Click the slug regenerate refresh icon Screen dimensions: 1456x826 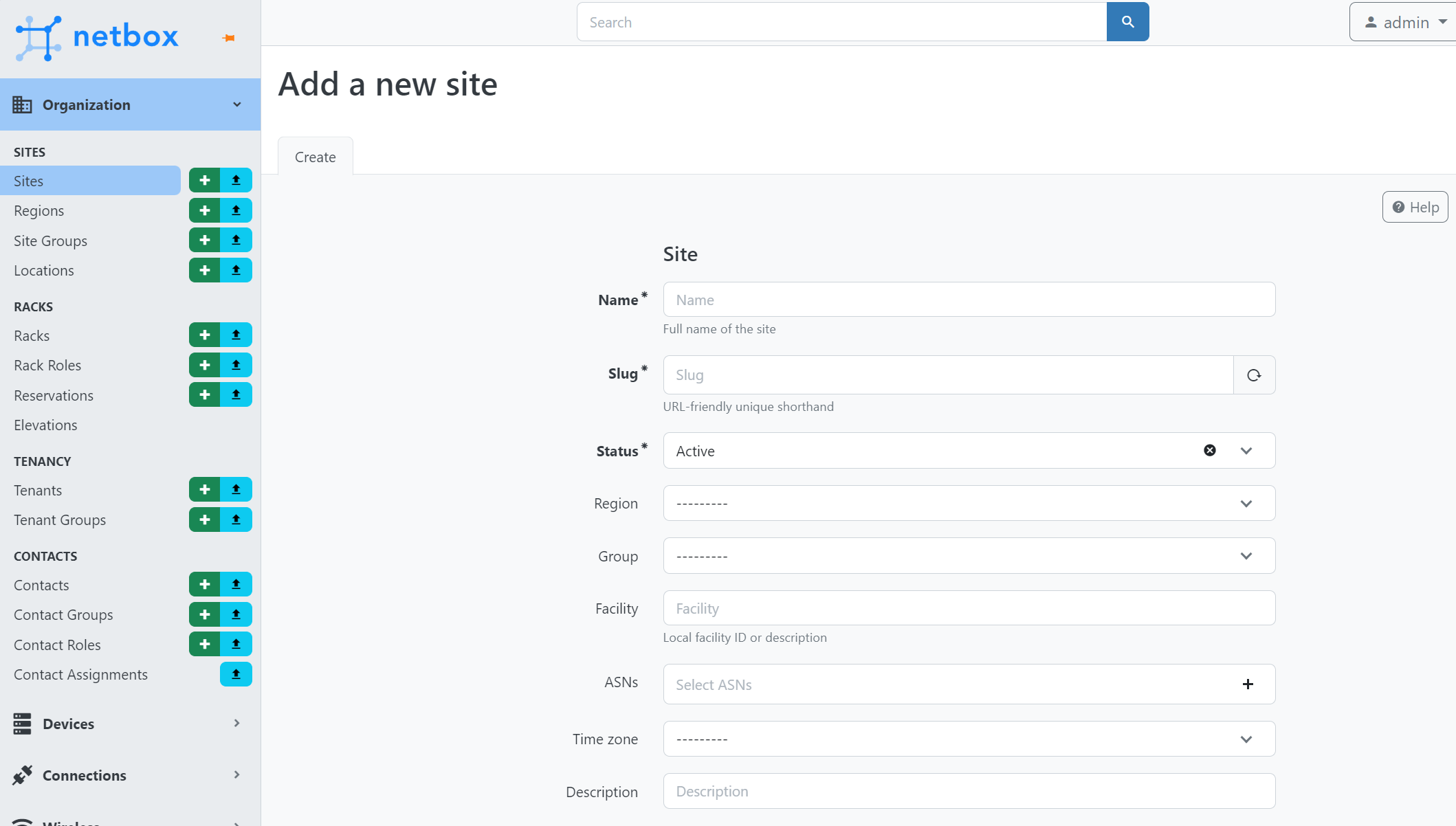point(1254,375)
